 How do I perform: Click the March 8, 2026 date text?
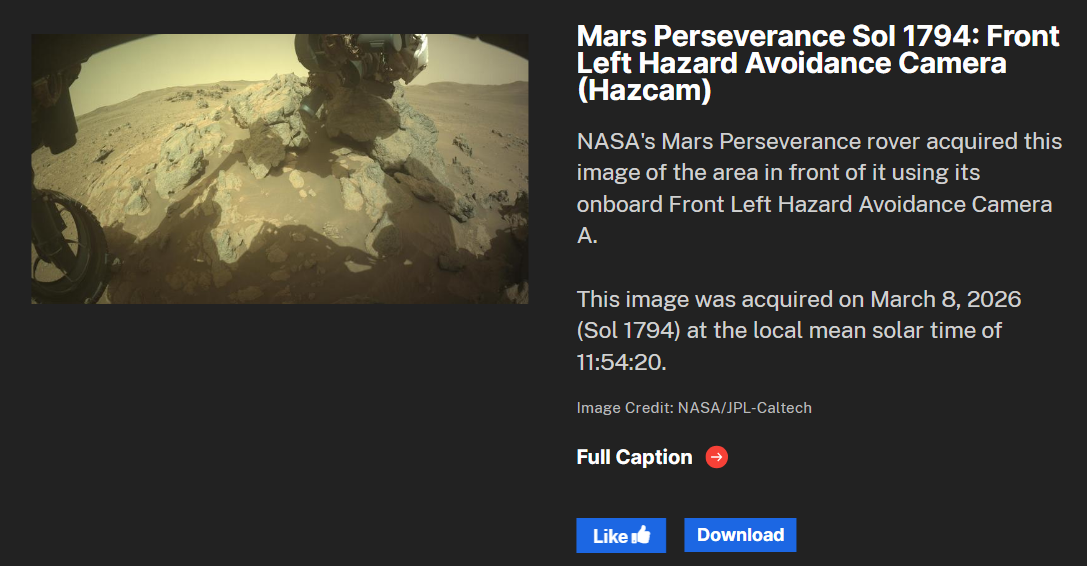click(946, 299)
